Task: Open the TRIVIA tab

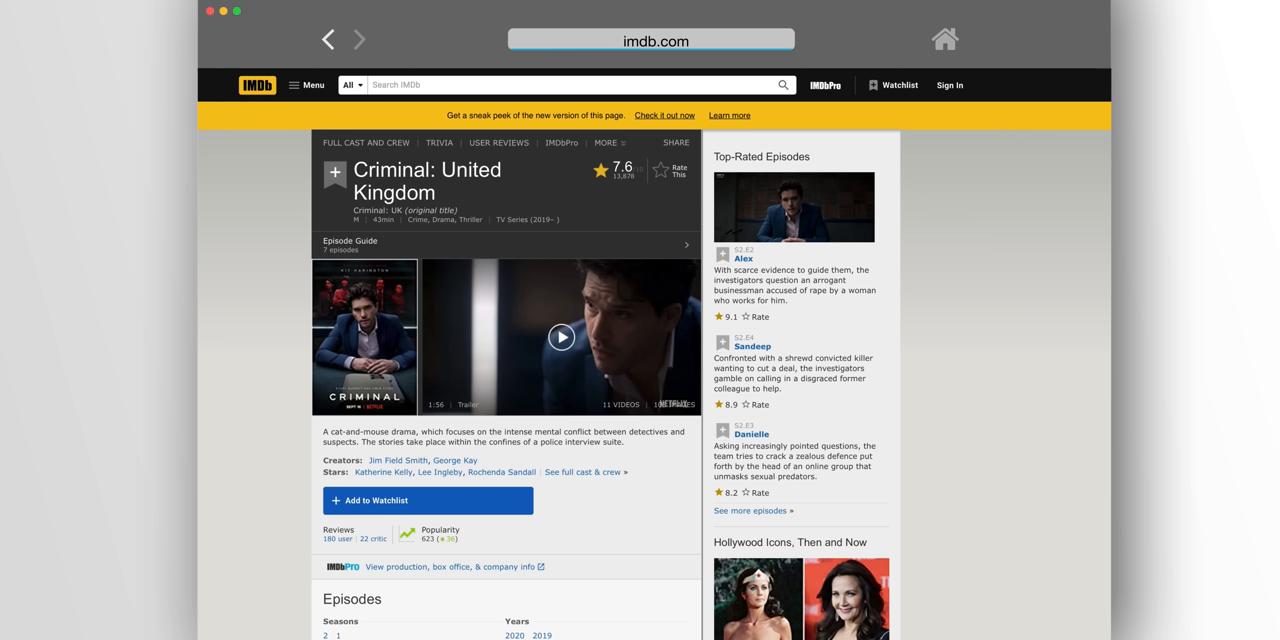Action: click(x=439, y=143)
